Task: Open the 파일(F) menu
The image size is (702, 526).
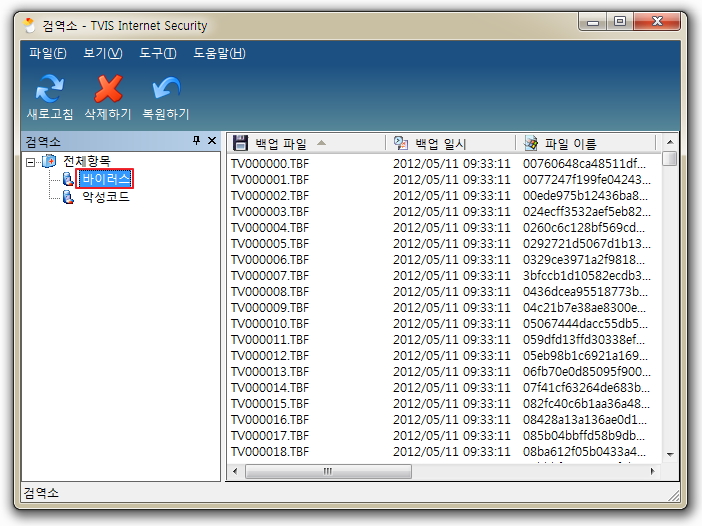Action: click(48, 53)
